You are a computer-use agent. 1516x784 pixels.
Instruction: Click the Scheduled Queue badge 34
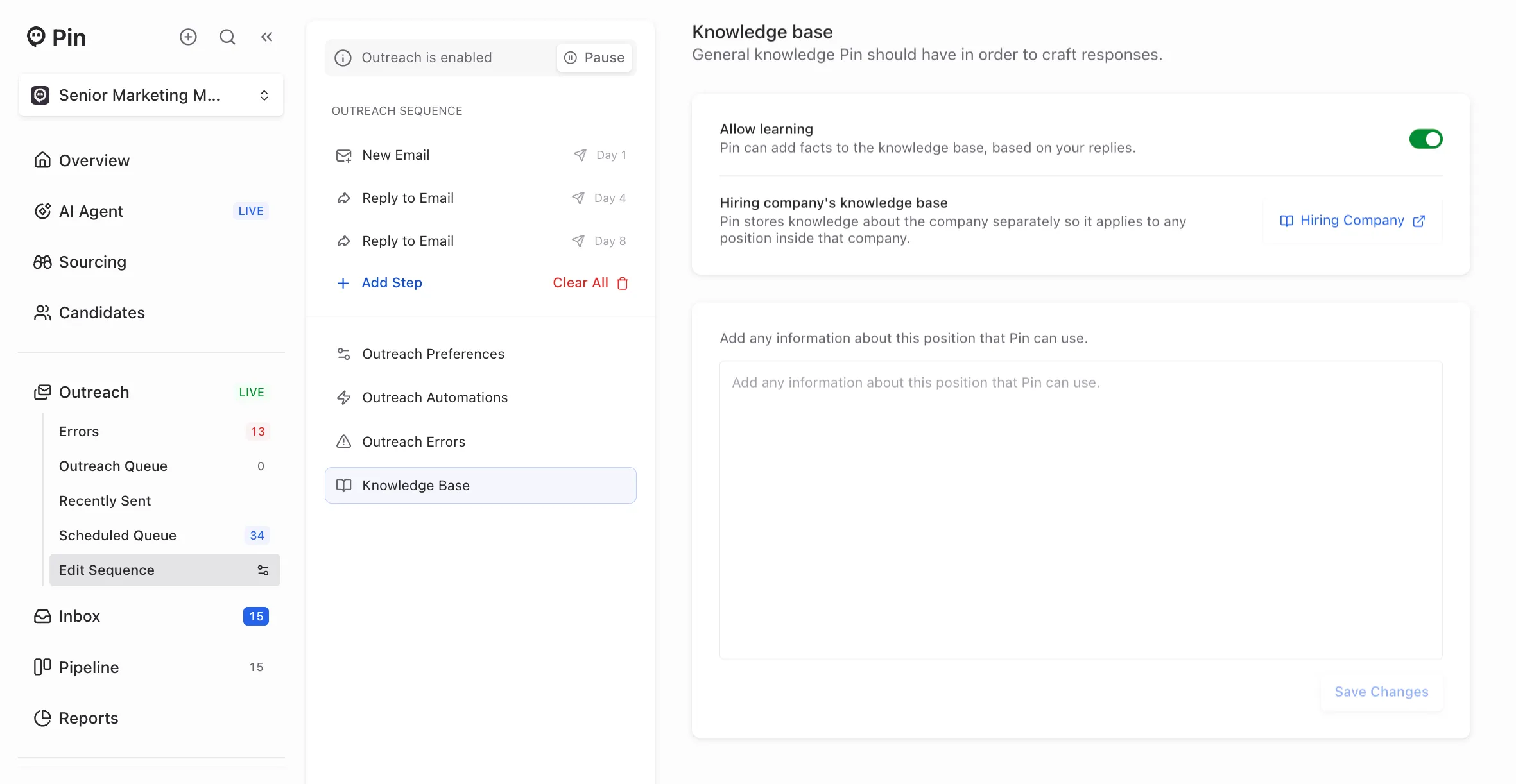(x=257, y=535)
